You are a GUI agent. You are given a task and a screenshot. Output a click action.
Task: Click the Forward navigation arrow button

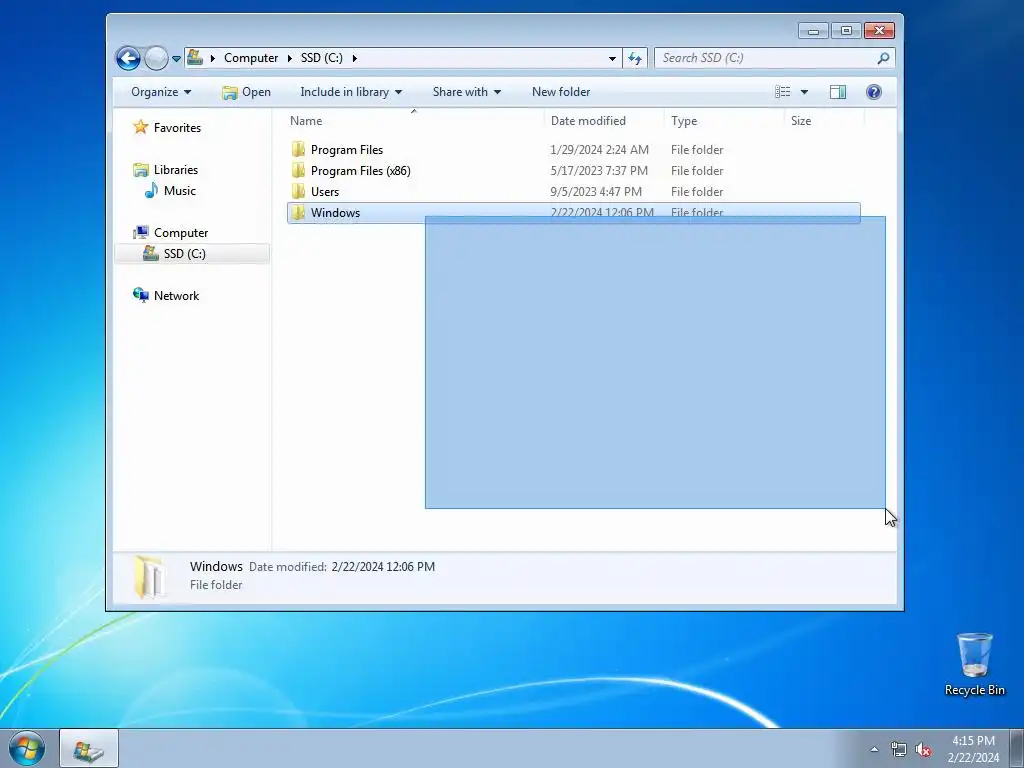(156, 58)
